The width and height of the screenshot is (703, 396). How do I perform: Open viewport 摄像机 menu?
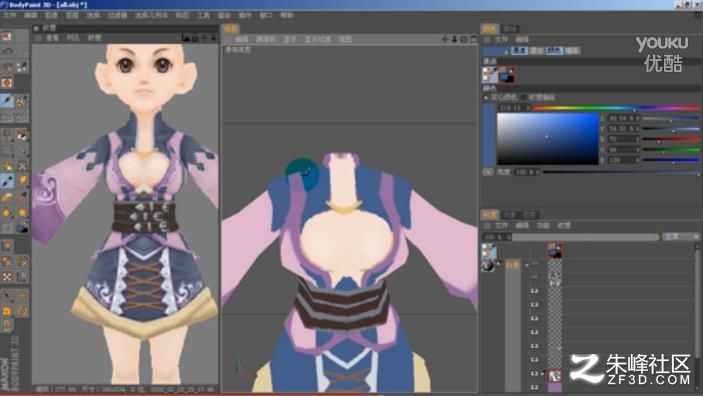click(x=266, y=39)
